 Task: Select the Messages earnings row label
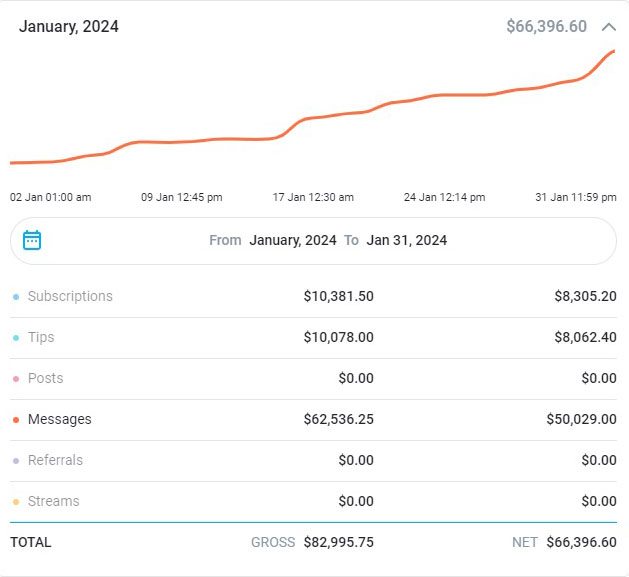(60, 419)
